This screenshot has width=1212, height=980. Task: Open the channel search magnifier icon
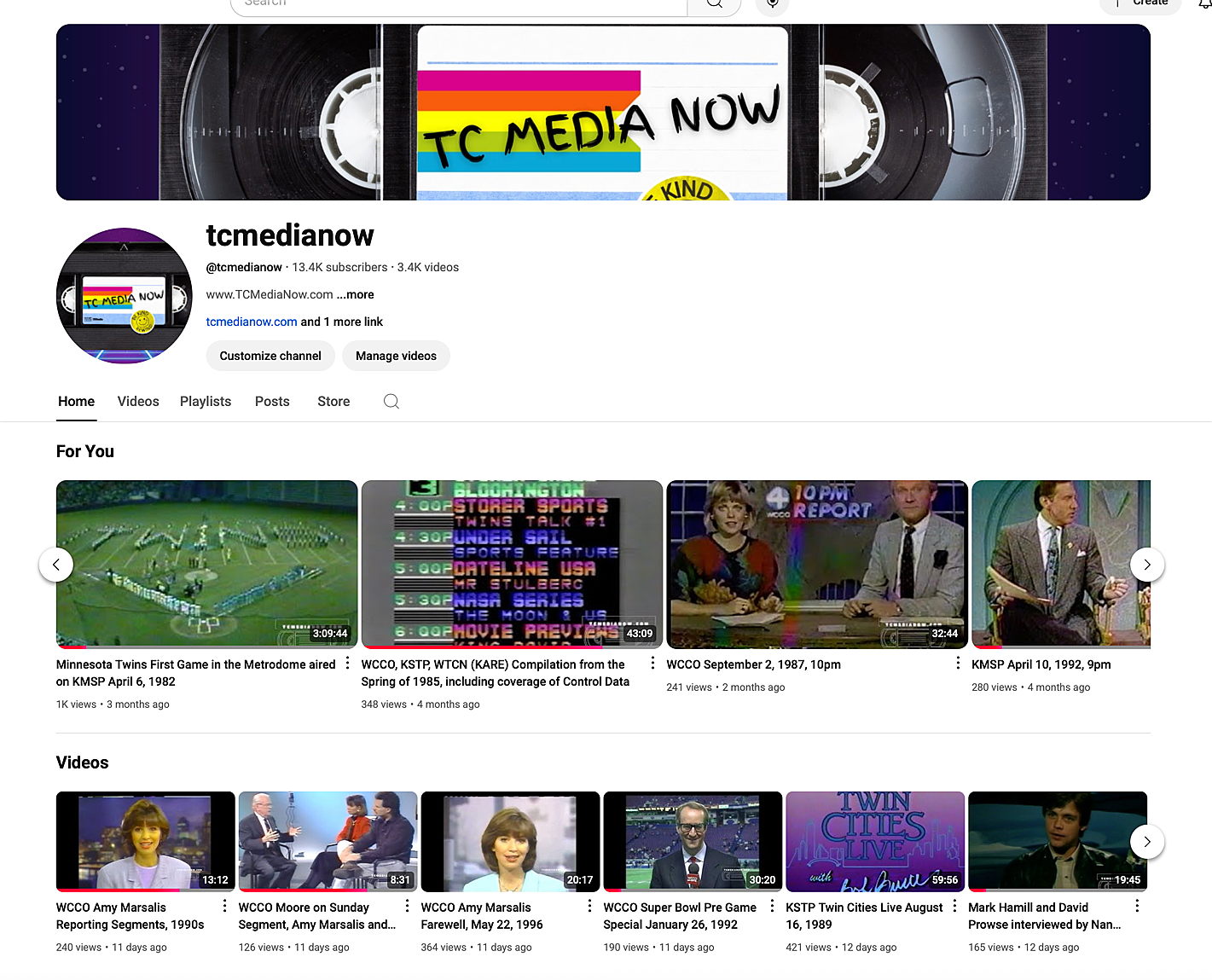pos(391,402)
